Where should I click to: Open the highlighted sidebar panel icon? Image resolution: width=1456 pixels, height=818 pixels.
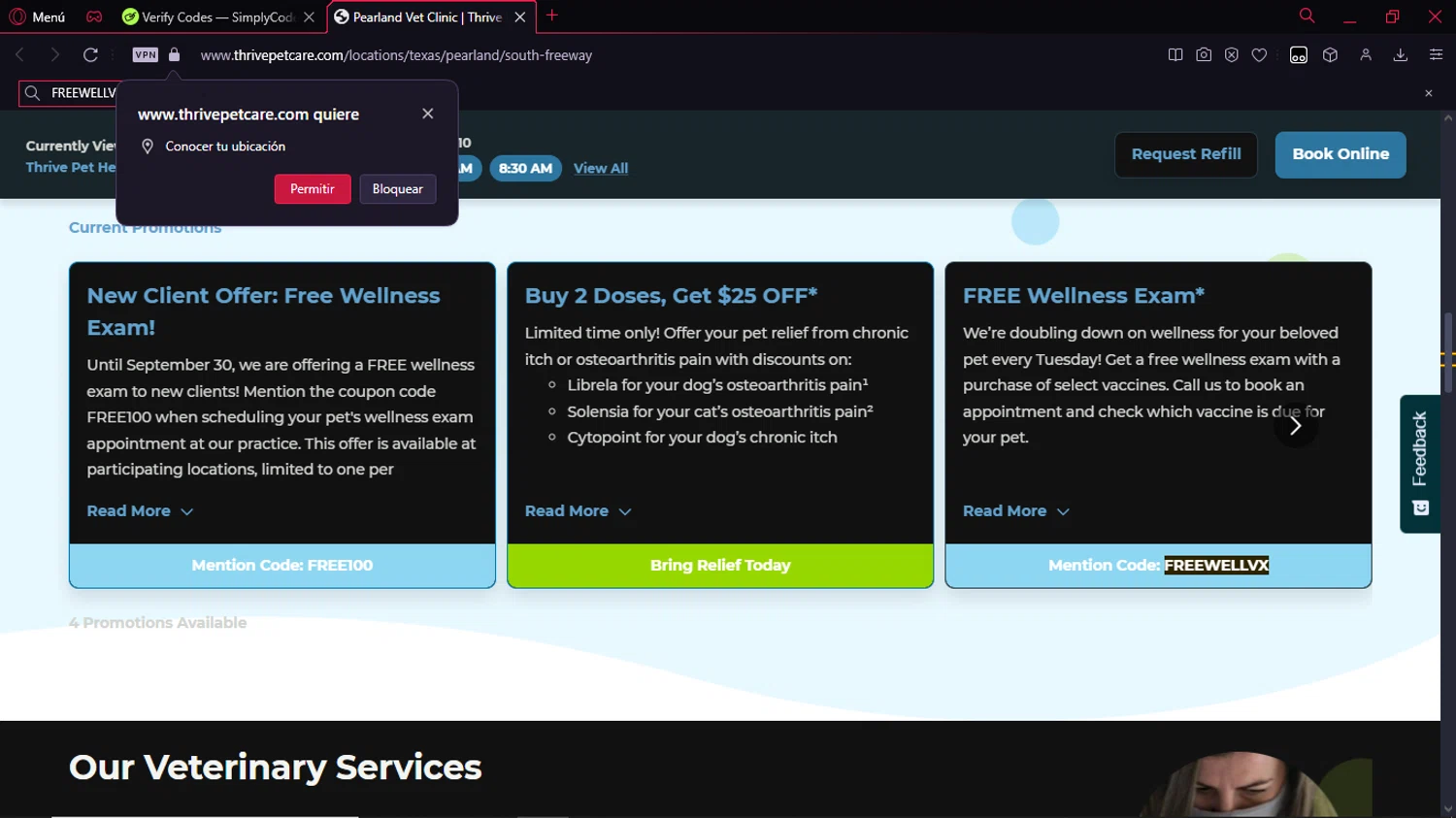pos(1299,55)
